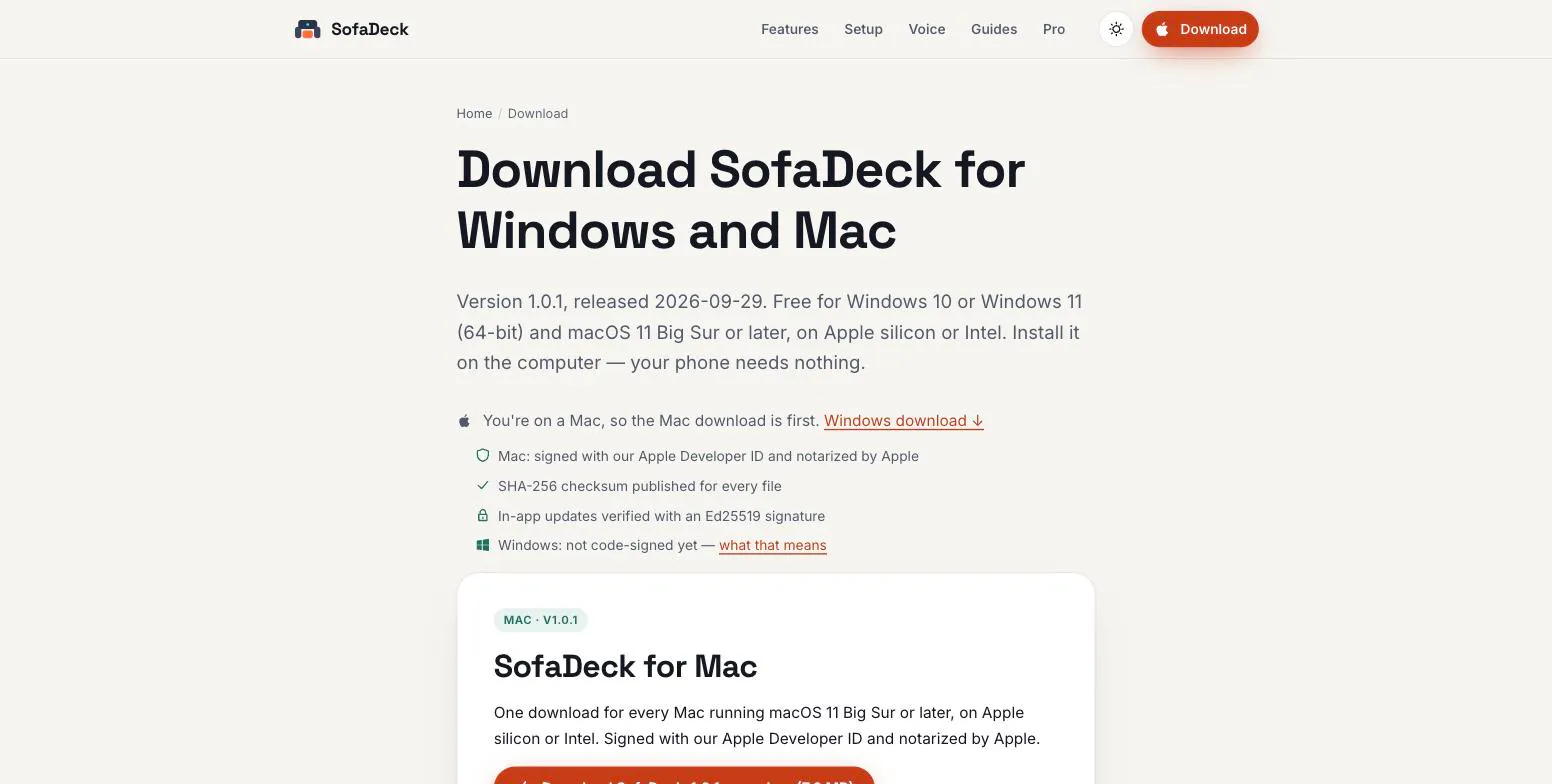Click the lock icon beside Ed25519 signature line
Screen dimensions: 1552x784
pyautogui.click(x=482, y=516)
